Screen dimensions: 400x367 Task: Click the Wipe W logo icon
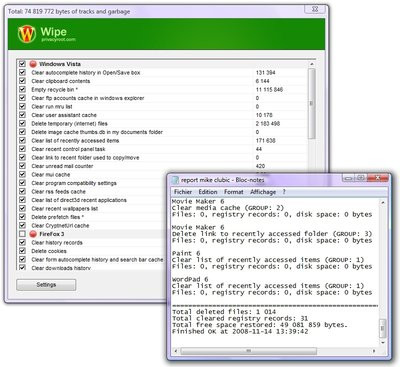27,34
